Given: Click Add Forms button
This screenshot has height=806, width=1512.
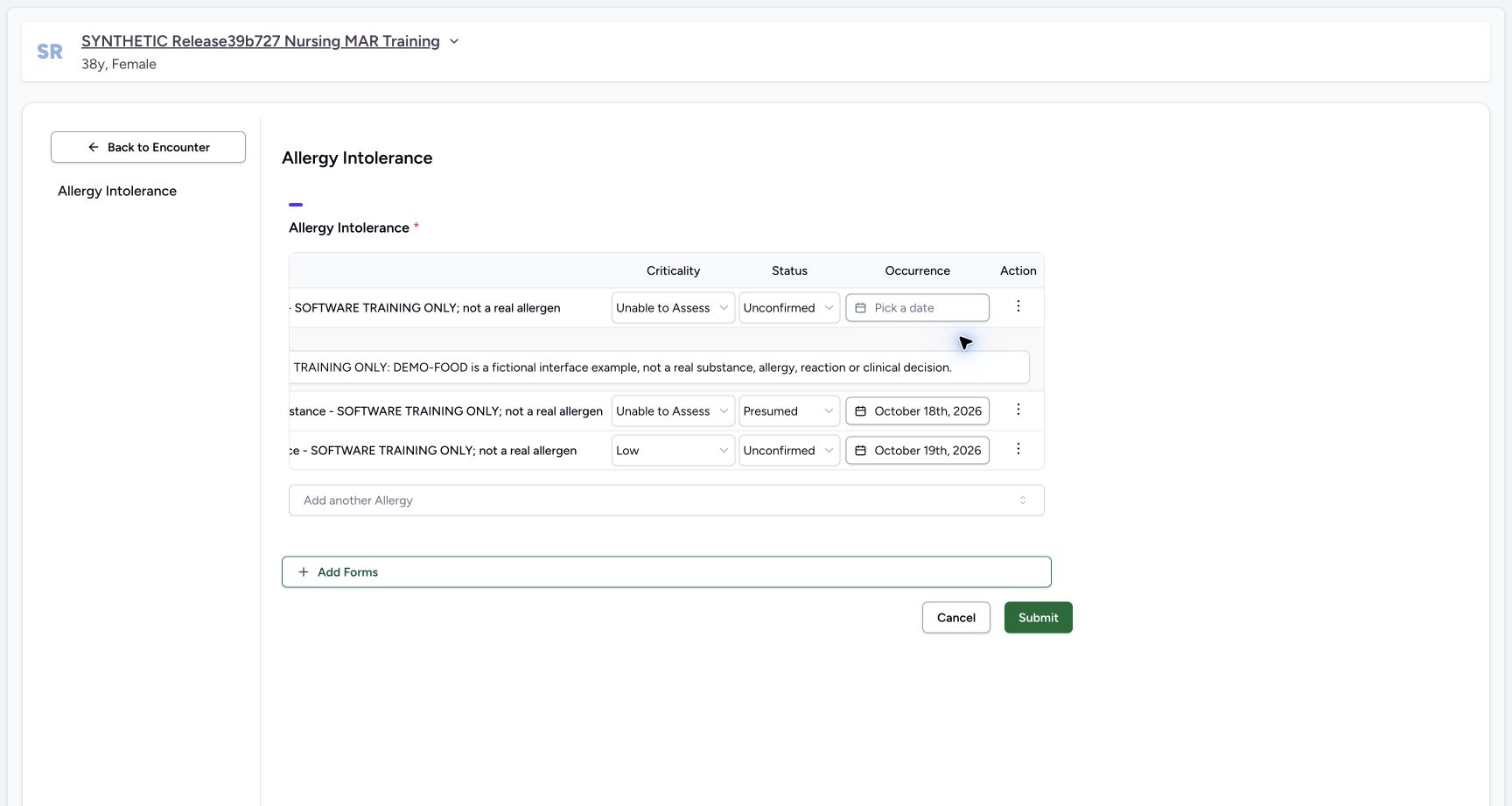Looking at the screenshot, I should tap(667, 572).
